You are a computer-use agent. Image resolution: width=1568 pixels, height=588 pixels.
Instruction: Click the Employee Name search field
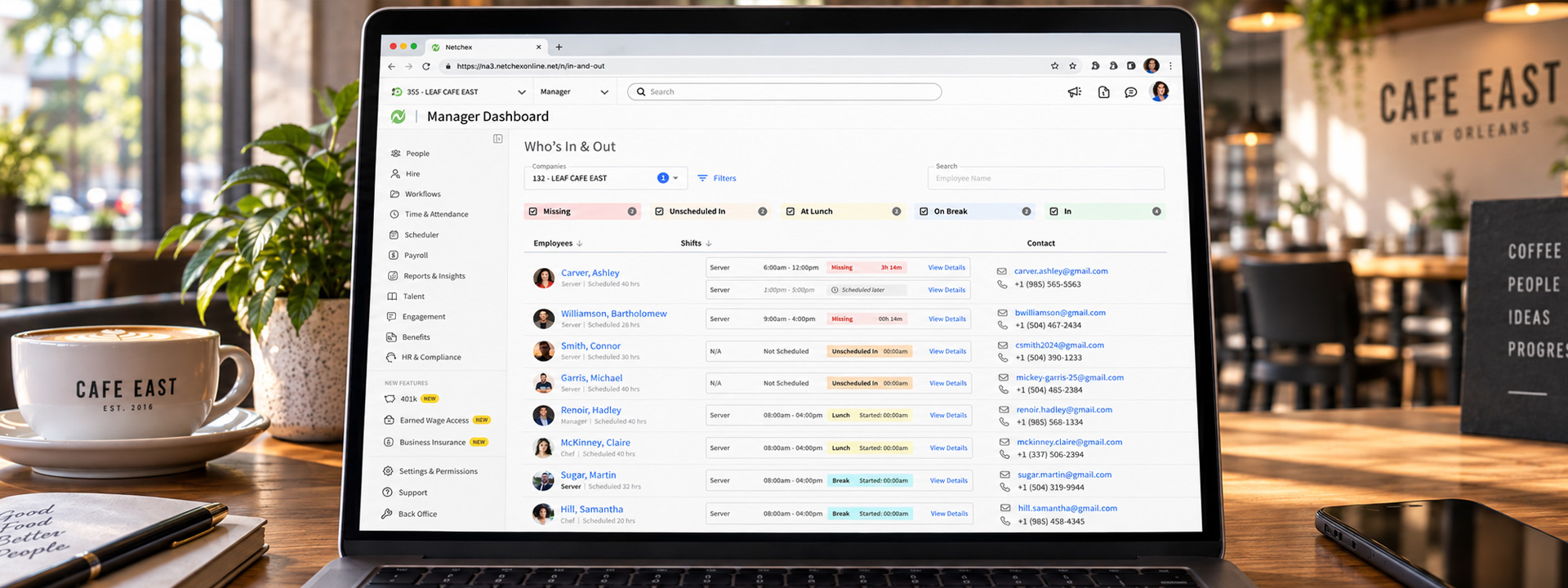[x=1046, y=178]
